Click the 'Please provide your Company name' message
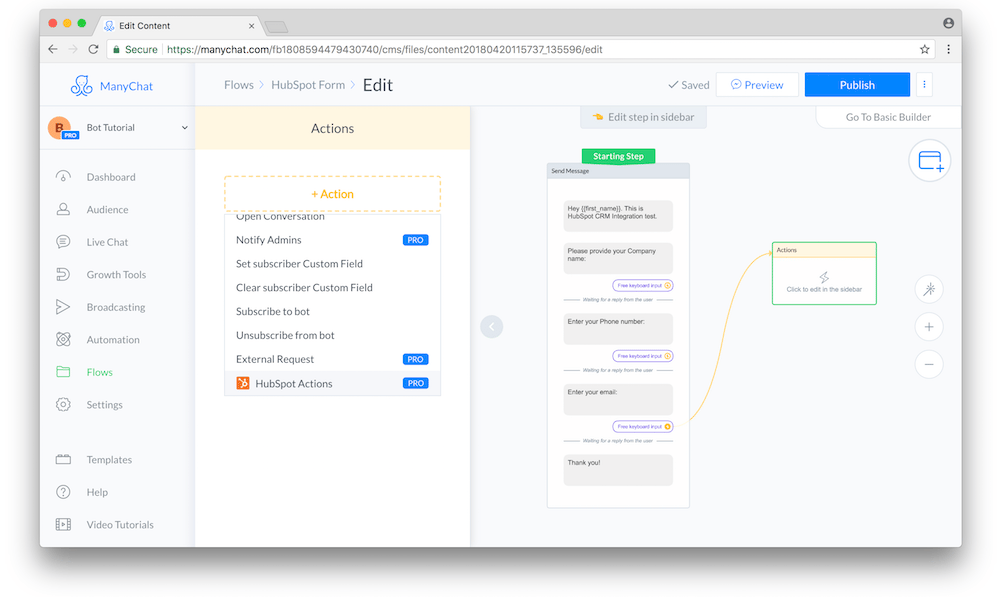 pyautogui.click(x=618, y=258)
